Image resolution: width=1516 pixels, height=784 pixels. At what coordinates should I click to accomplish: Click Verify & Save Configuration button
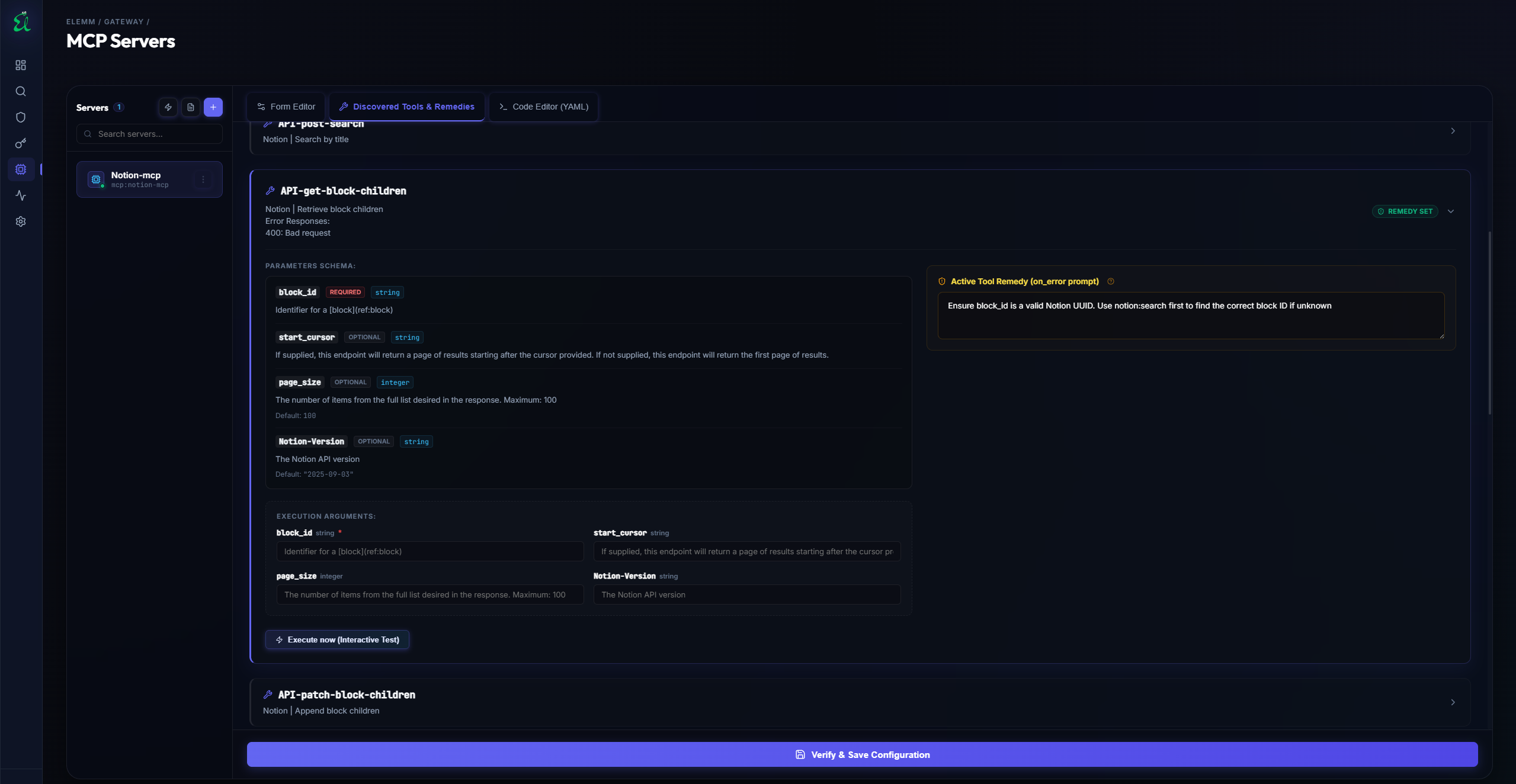pos(862,754)
